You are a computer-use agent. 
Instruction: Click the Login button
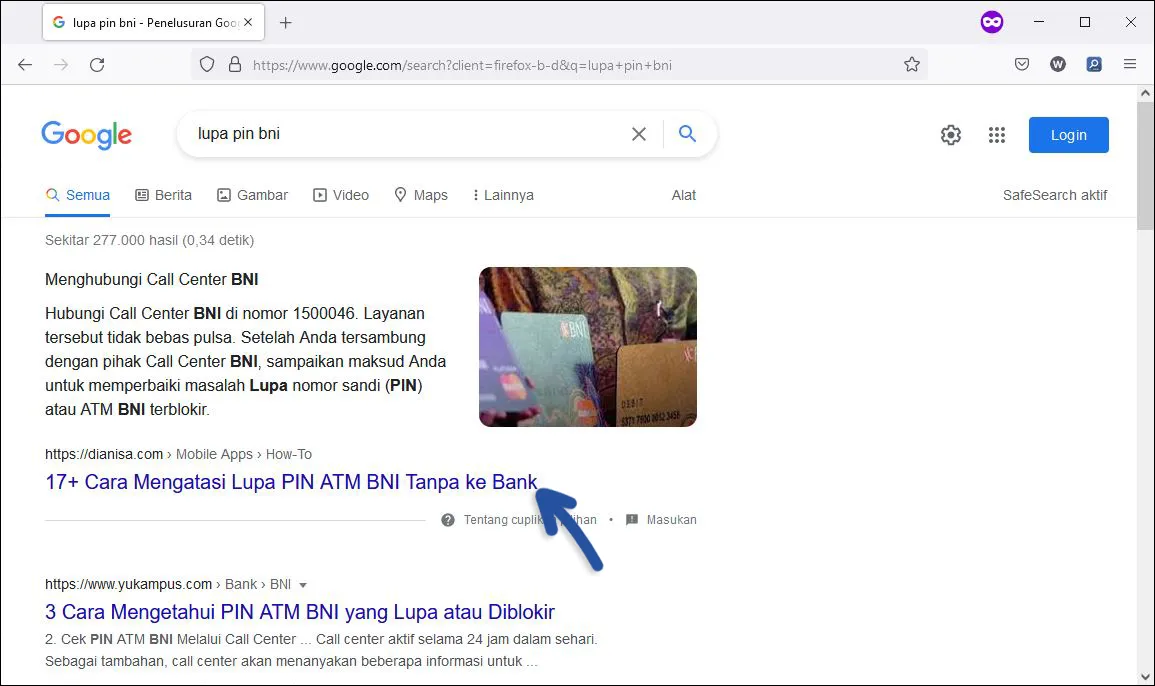(x=1068, y=135)
